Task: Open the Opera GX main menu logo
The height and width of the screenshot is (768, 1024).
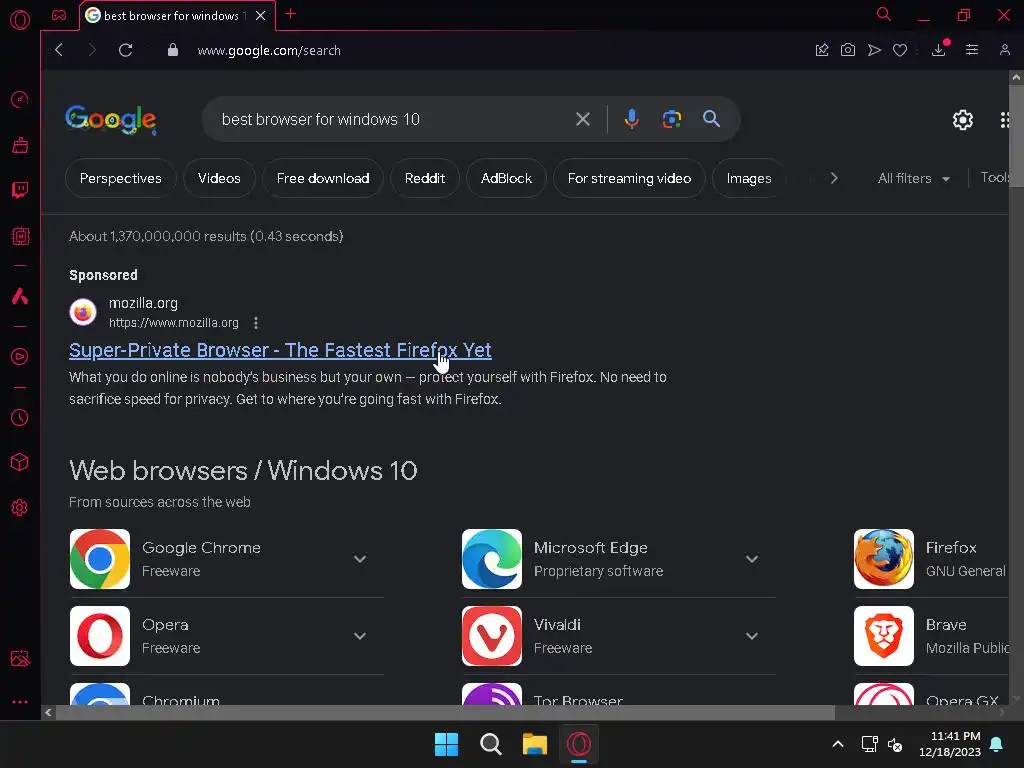Action: (20, 20)
